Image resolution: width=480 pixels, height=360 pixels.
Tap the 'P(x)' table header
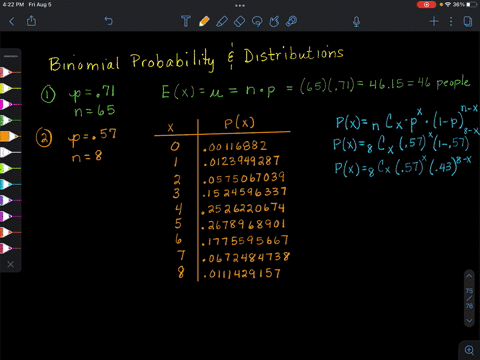tap(239, 123)
